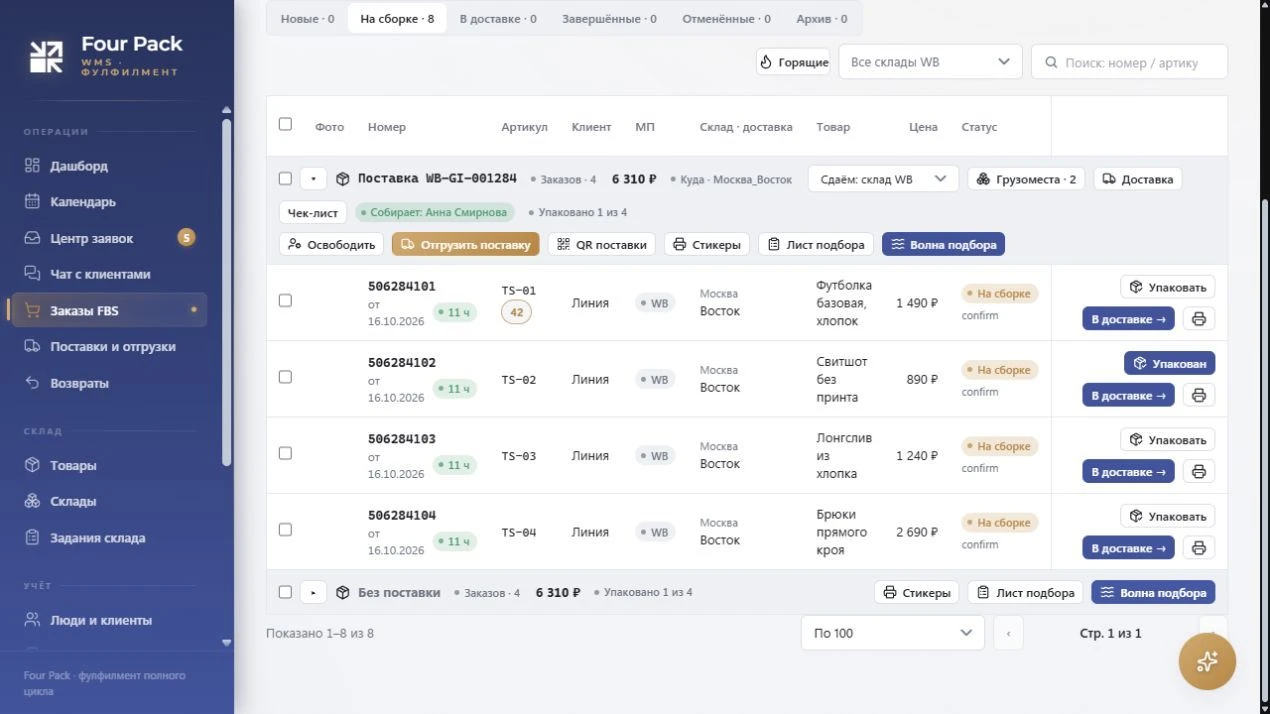Check the Без поставки group checkbox
This screenshot has height=714, width=1270.
pos(285,592)
